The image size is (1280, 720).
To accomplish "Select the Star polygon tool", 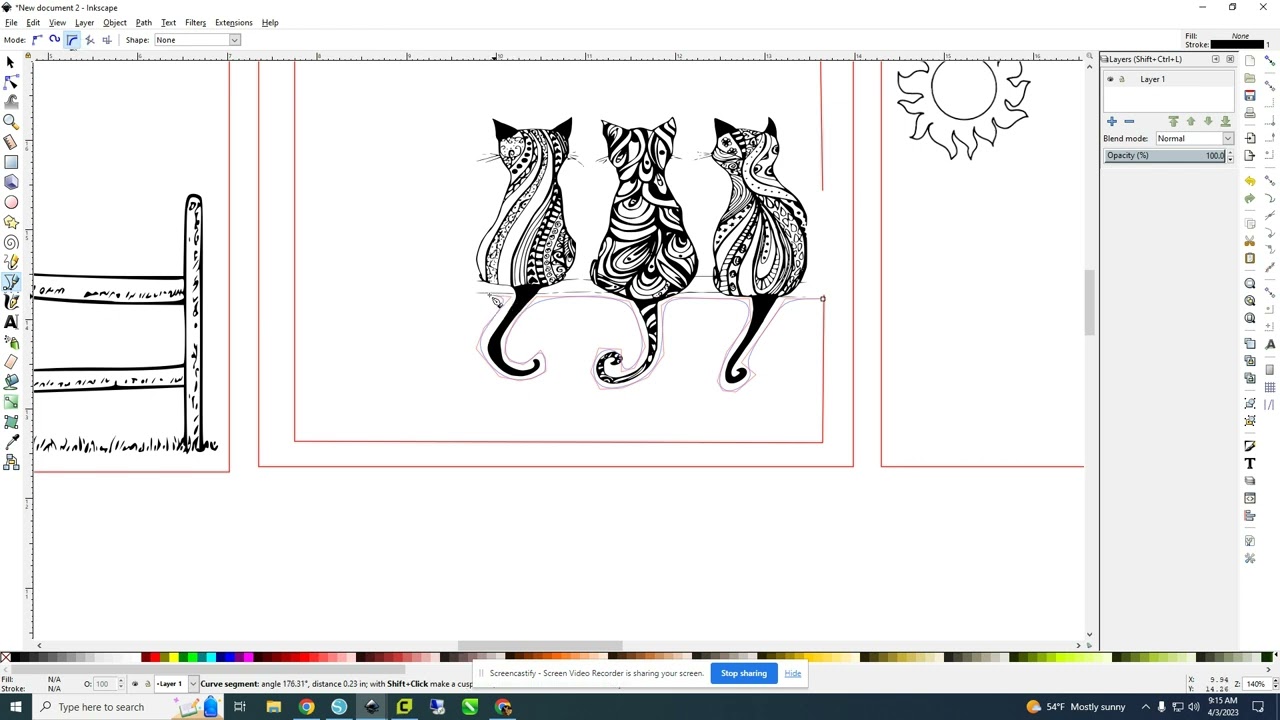I will (x=11, y=222).
